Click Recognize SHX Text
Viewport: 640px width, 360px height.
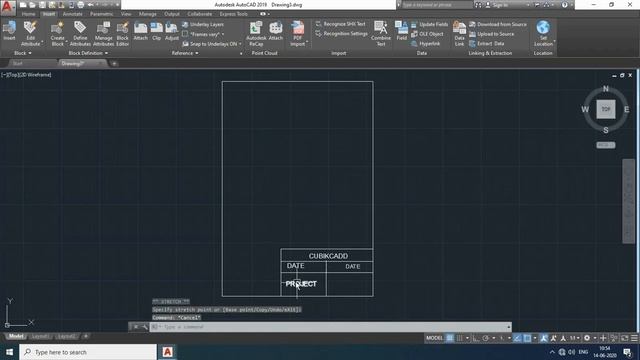(x=340, y=24)
